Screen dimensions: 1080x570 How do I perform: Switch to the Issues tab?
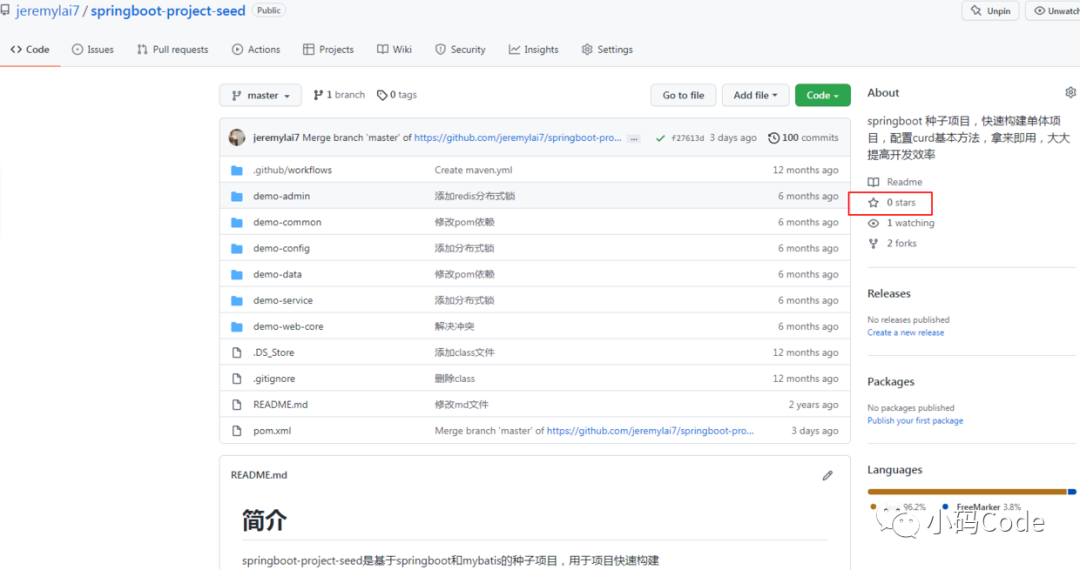pyautogui.click(x=92, y=50)
